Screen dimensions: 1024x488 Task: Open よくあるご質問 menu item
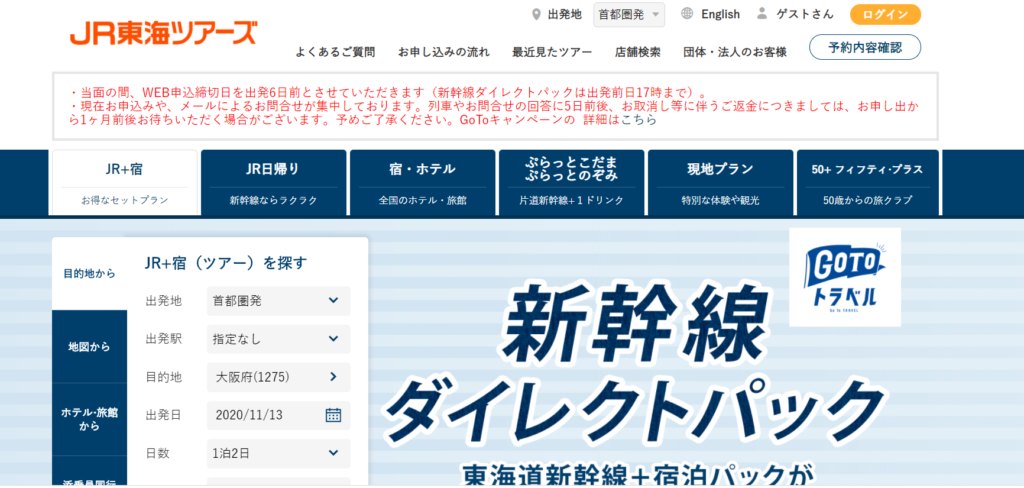point(335,52)
